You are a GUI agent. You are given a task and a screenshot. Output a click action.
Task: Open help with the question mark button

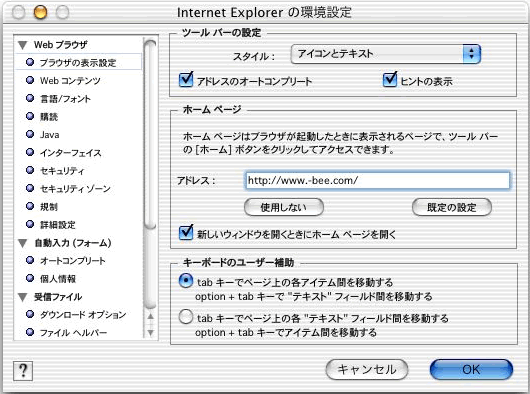(x=23, y=371)
